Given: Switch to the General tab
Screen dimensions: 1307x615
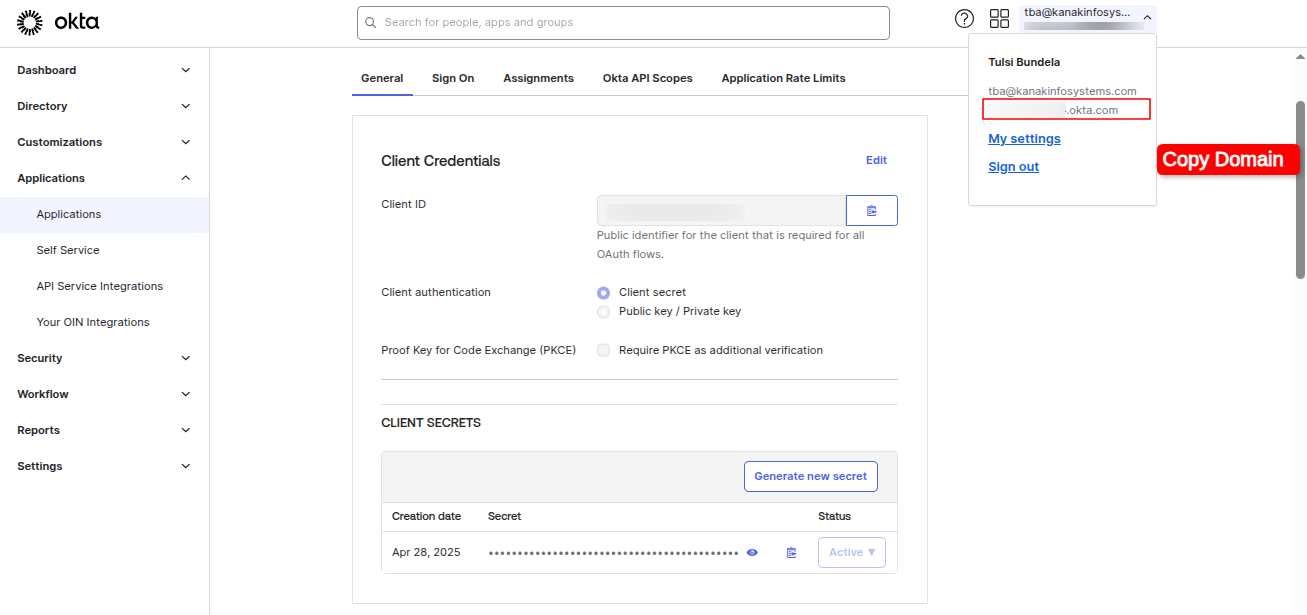Looking at the screenshot, I should (382, 78).
